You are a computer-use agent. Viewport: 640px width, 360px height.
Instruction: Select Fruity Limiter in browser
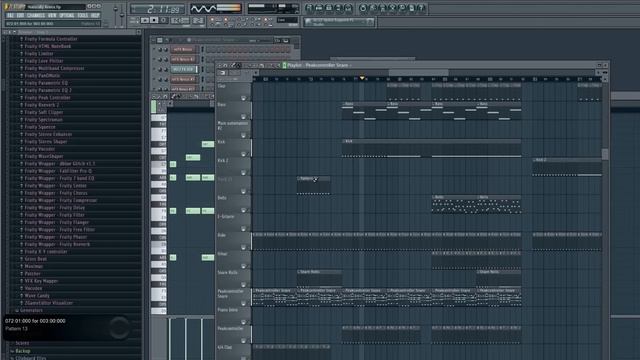pyautogui.click(x=39, y=53)
